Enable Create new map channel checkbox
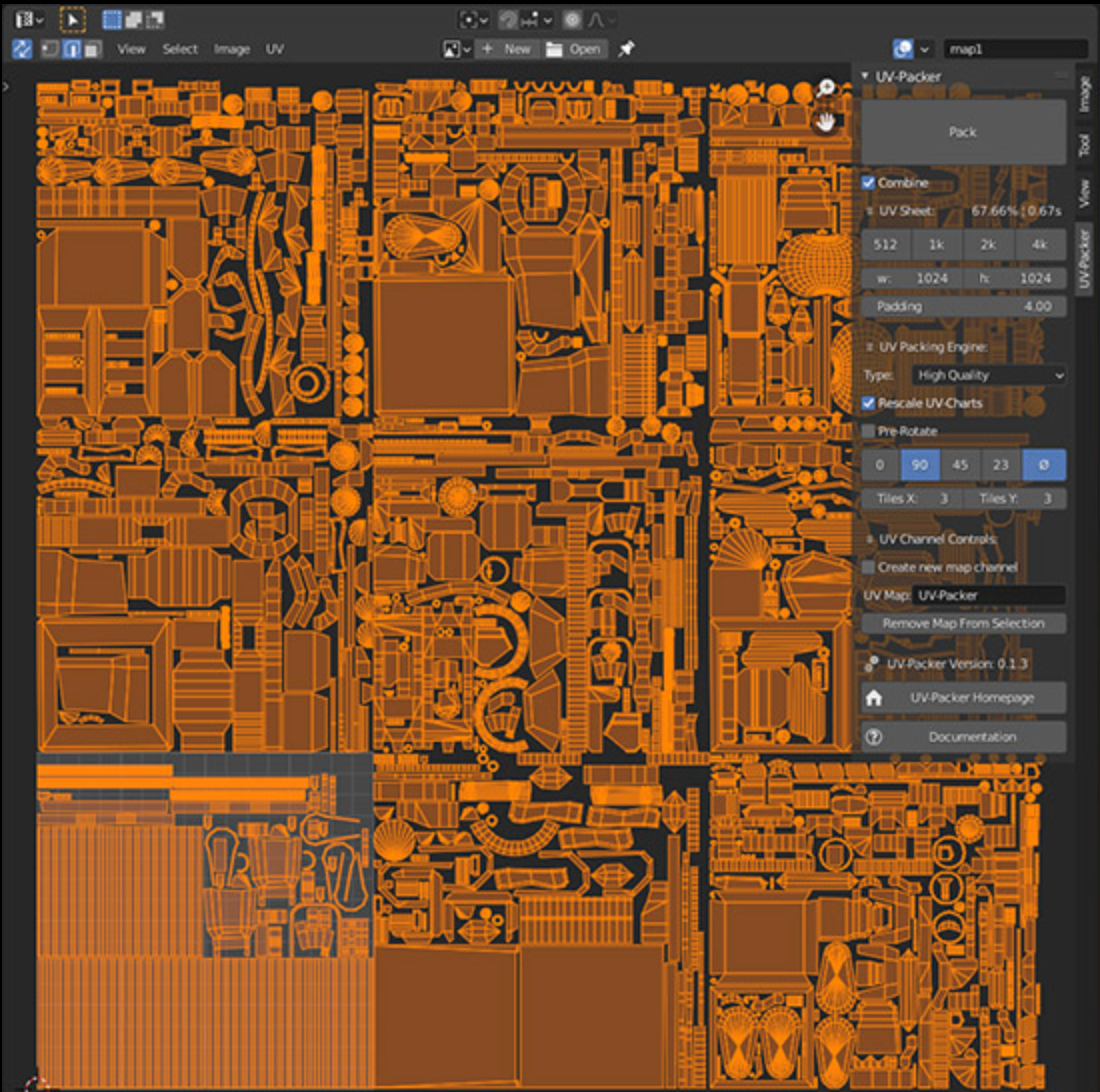This screenshot has width=1100, height=1092. [x=868, y=567]
